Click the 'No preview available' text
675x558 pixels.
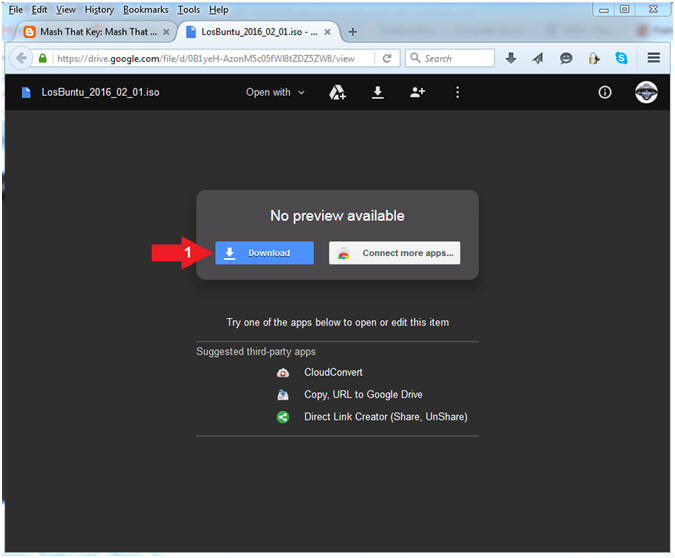coord(338,216)
